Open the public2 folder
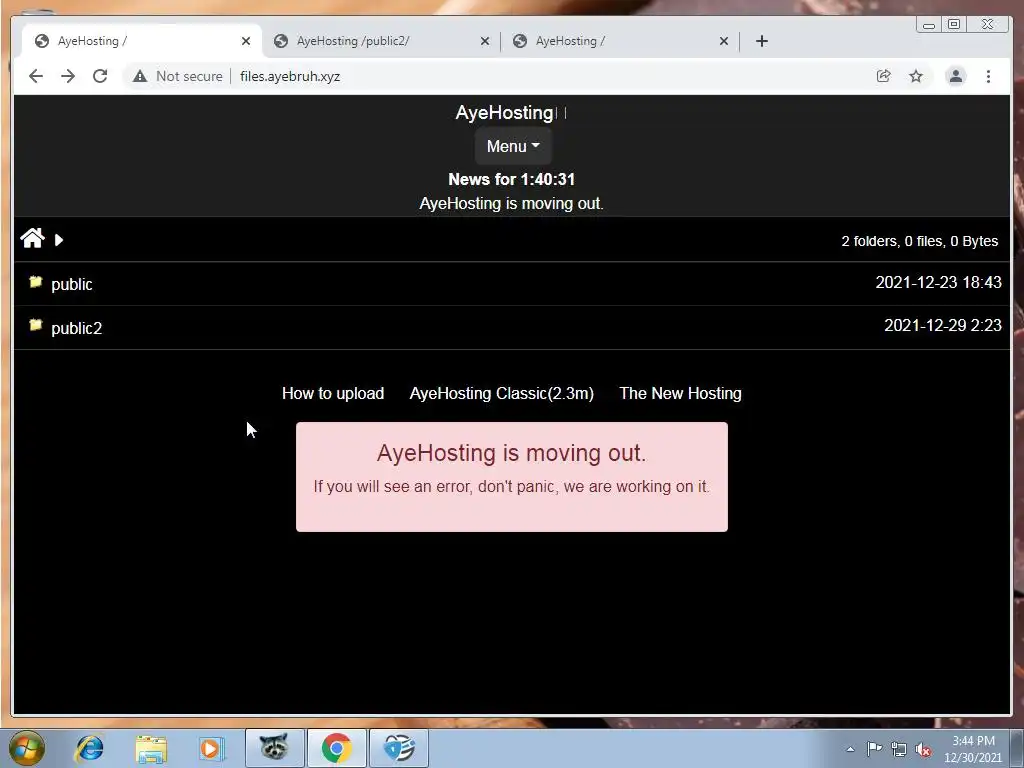This screenshot has height=768, width=1024. [76, 328]
